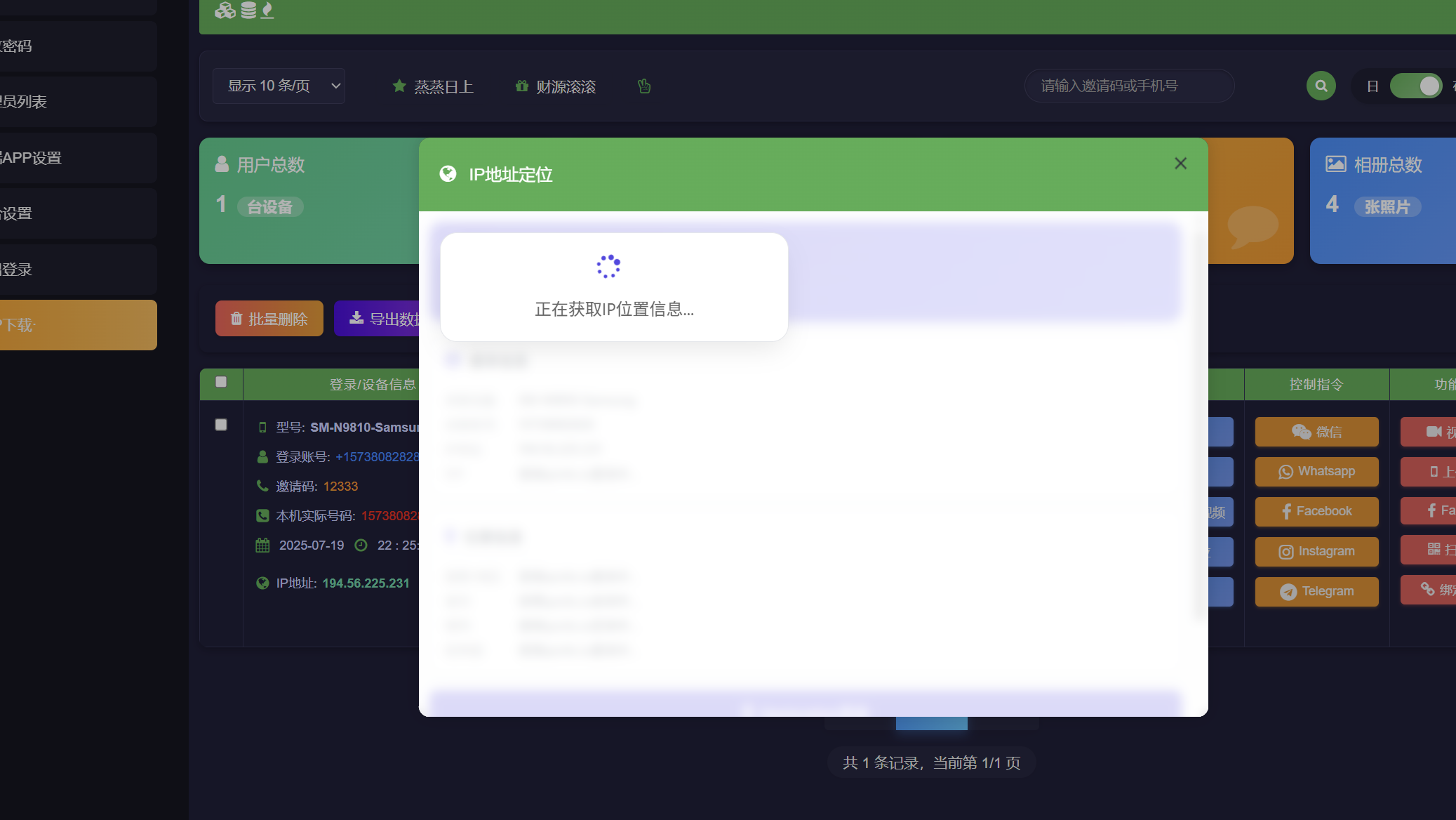Viewport: 1456px width, 820px height.
Task: Open the APP设置 sidebar menu item
Action: (x=32, y=158)
